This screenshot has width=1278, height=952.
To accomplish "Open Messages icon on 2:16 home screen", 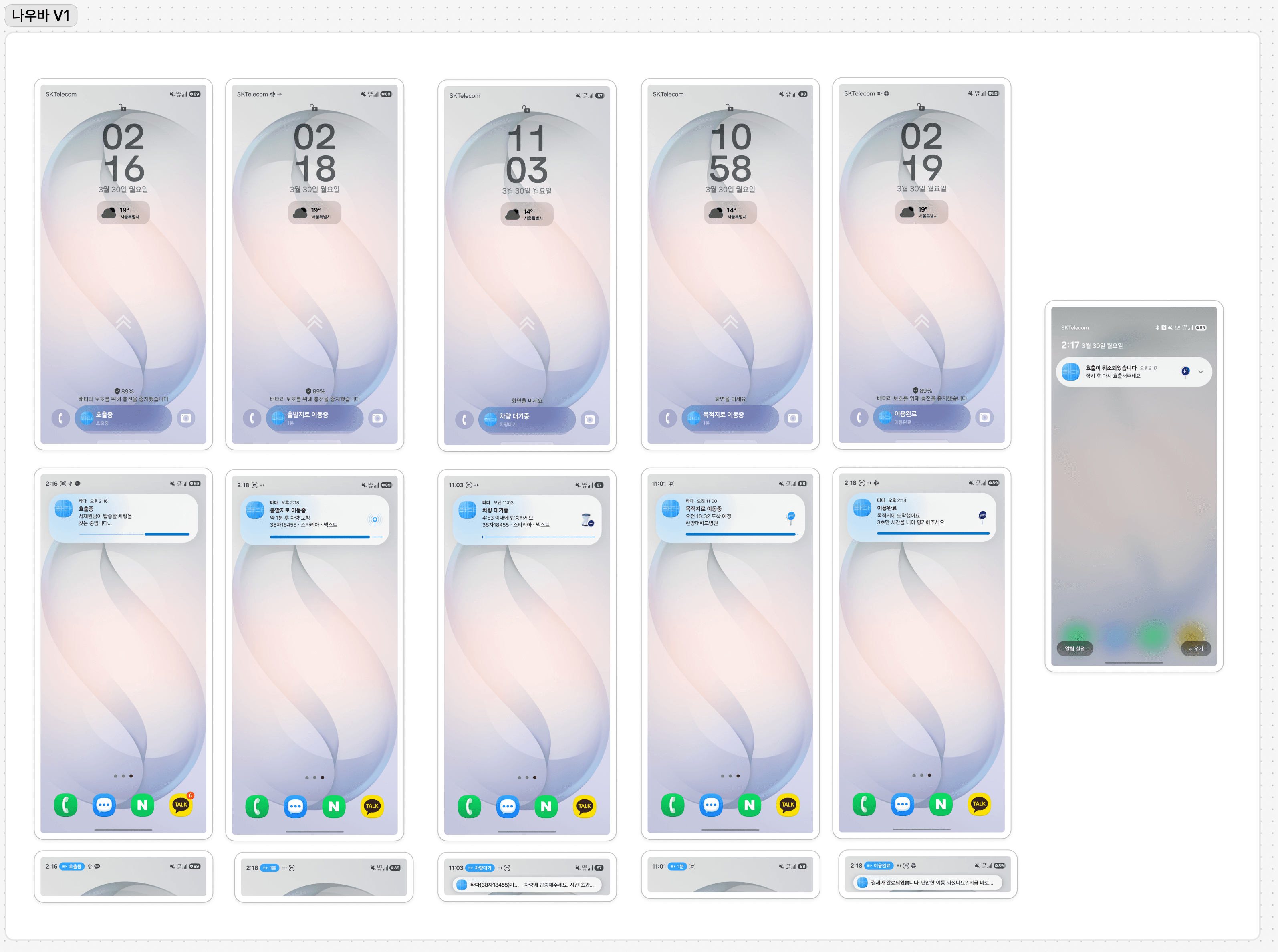I will click(x=104, y=805).
